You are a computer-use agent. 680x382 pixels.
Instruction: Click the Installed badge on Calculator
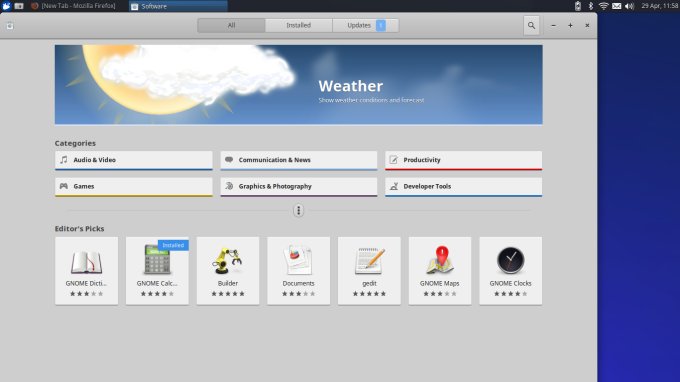(173, 245)
